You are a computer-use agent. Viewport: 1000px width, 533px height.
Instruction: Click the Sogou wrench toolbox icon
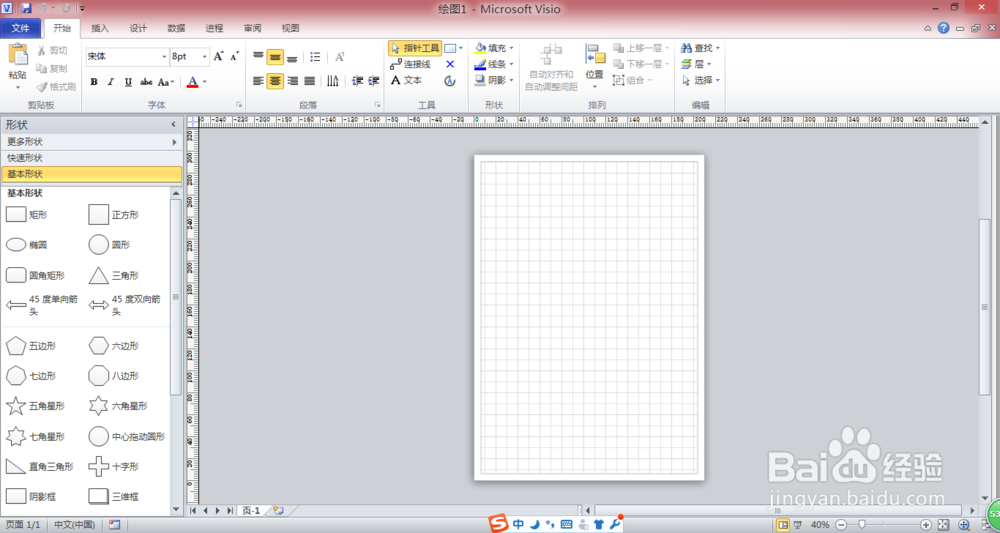click(615, 524)
